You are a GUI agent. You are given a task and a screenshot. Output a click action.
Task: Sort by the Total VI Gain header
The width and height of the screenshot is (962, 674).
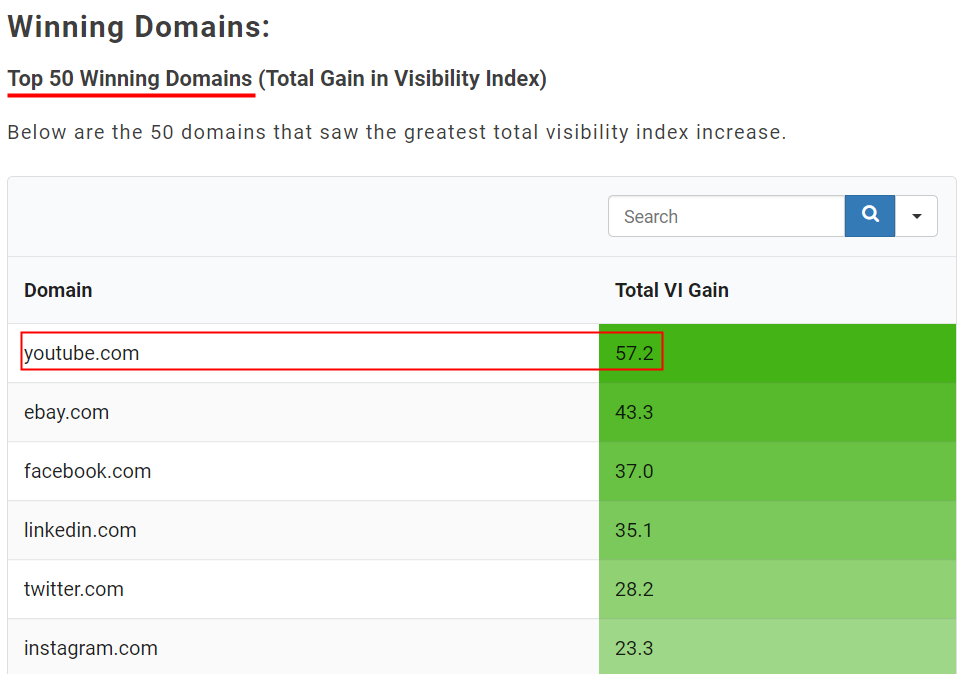(x=671, y=290)
